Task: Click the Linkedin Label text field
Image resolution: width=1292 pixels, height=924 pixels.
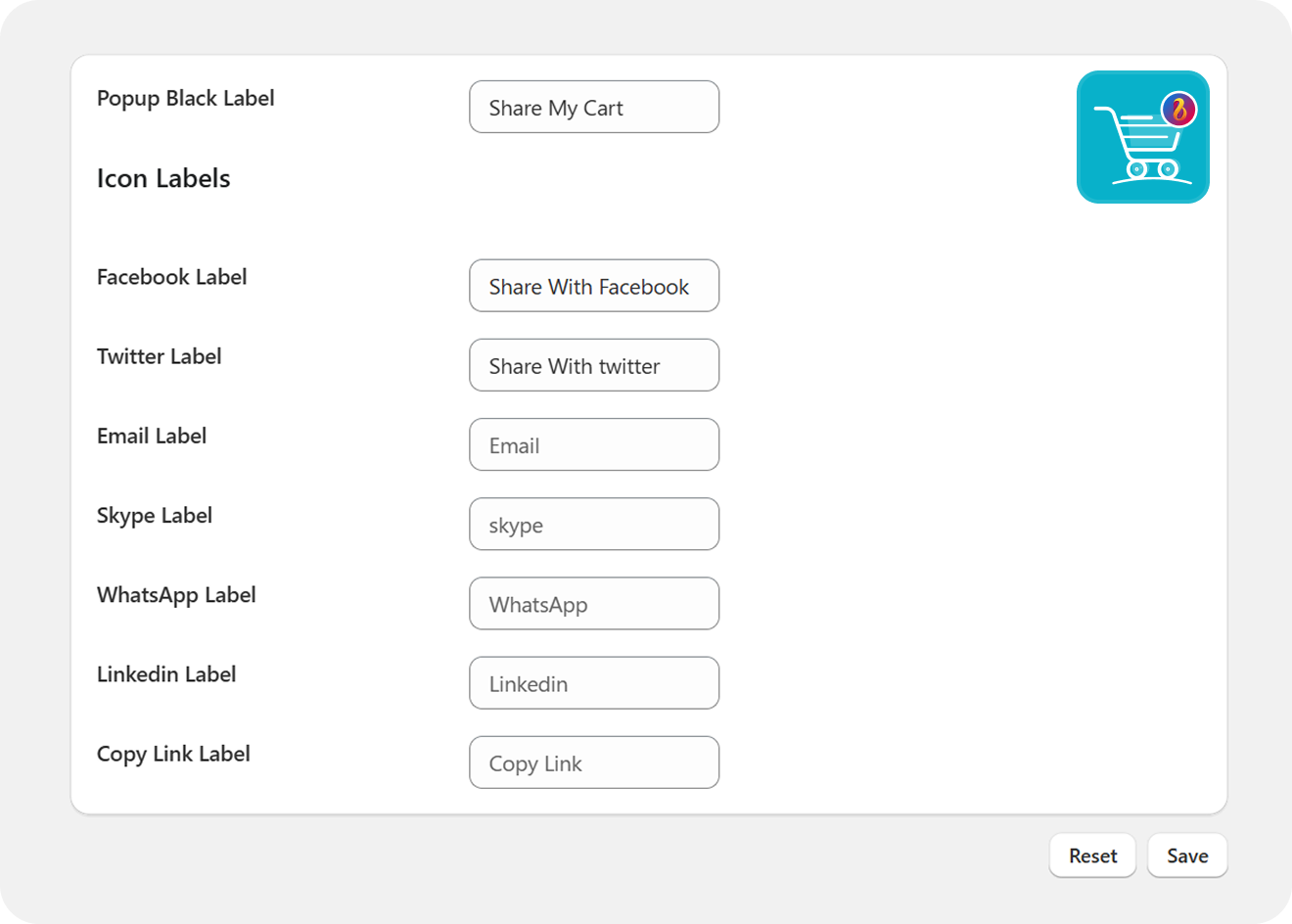Action: point(593,682)
